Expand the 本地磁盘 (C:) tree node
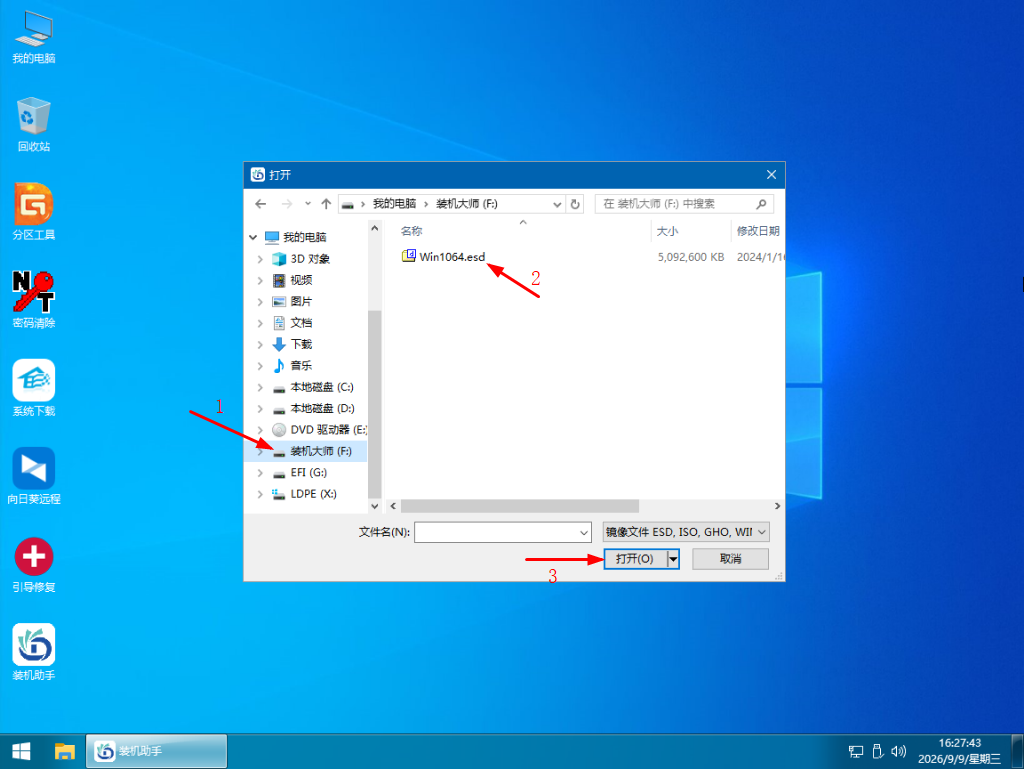Viewport: 1024px width, 769px height. (260, 387)
